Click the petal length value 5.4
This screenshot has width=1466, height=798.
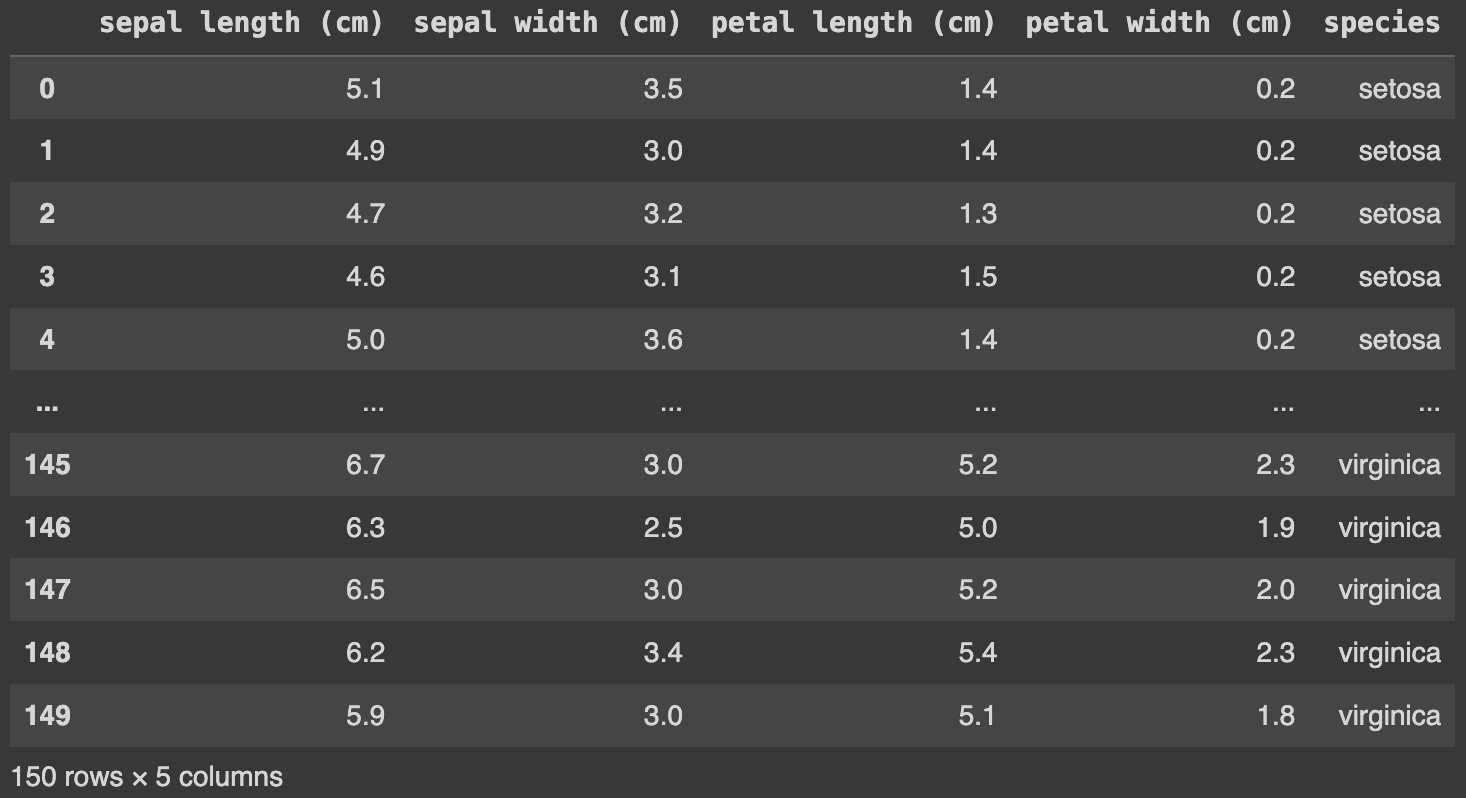tap(977, 653)
